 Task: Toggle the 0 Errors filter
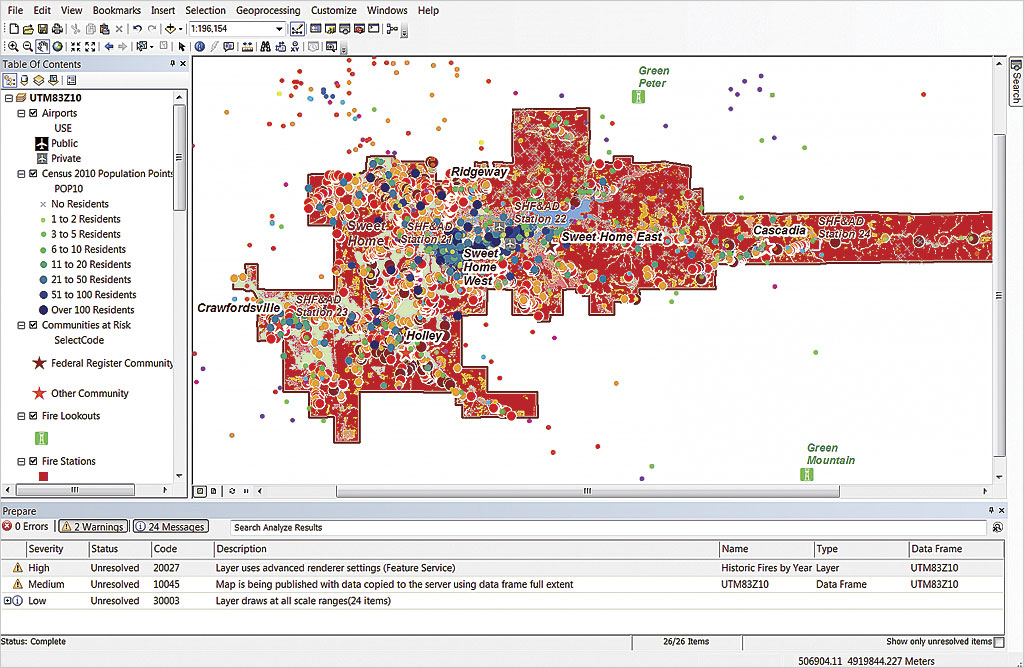click(26, 526)
